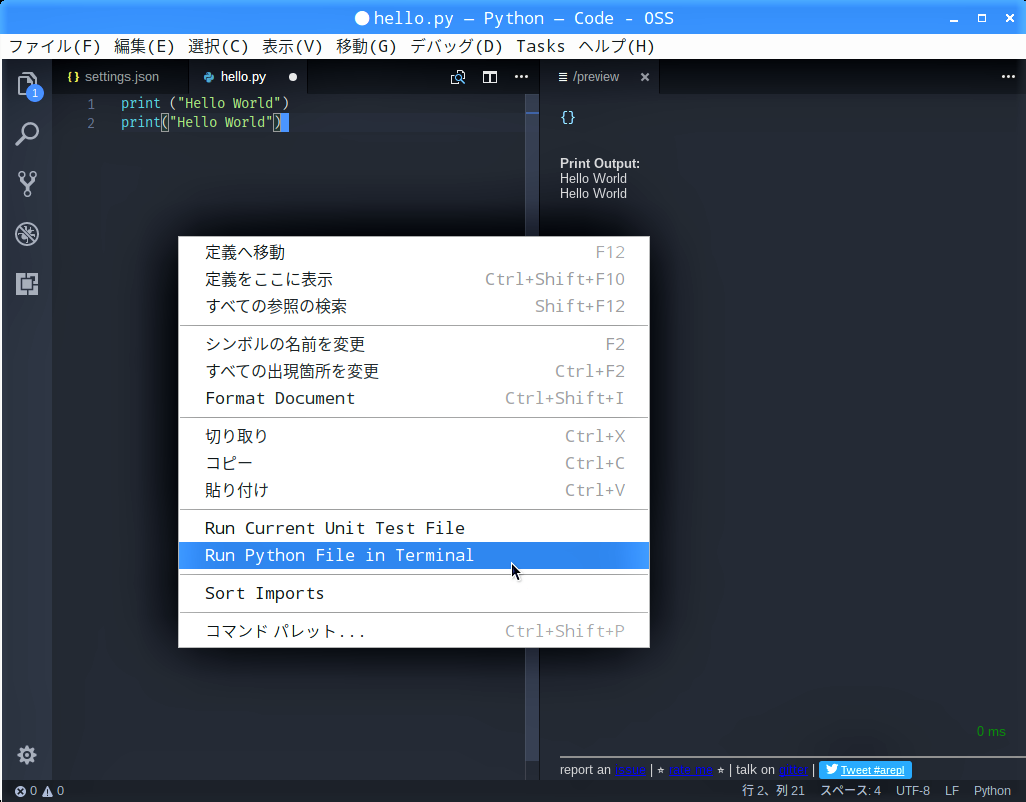
Task: Open the Source Control view
Action: pyautogui.click(x=27, y=184)
